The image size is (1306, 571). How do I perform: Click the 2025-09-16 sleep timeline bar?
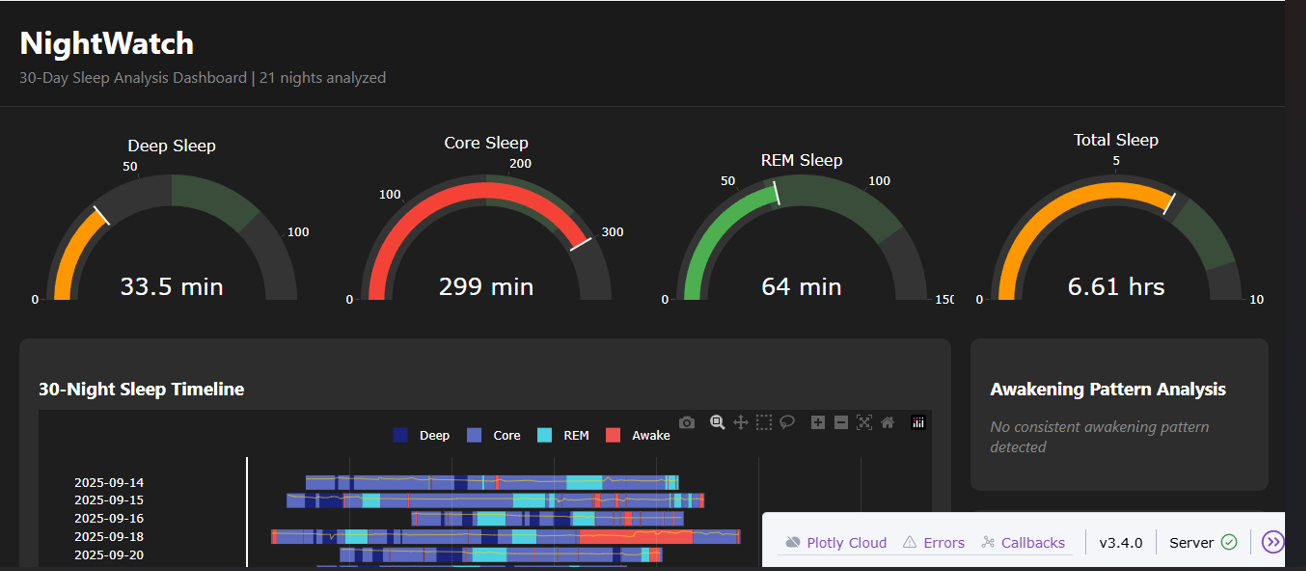tap(547, 518)
